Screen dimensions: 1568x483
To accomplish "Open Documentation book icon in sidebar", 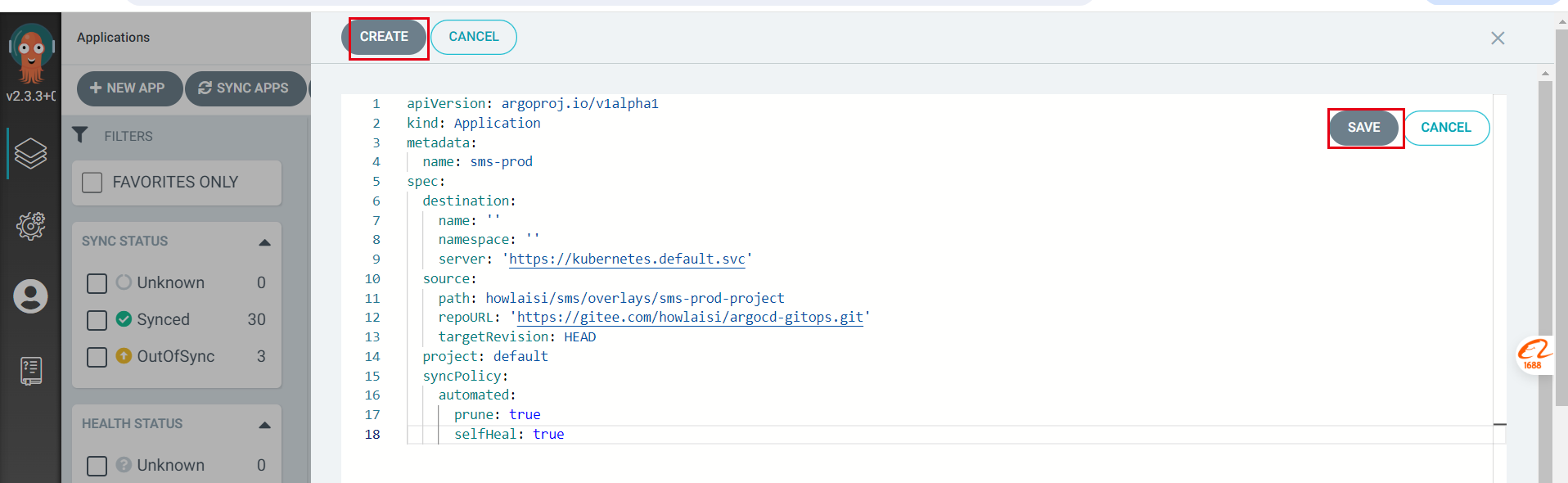I will (31, 371).
